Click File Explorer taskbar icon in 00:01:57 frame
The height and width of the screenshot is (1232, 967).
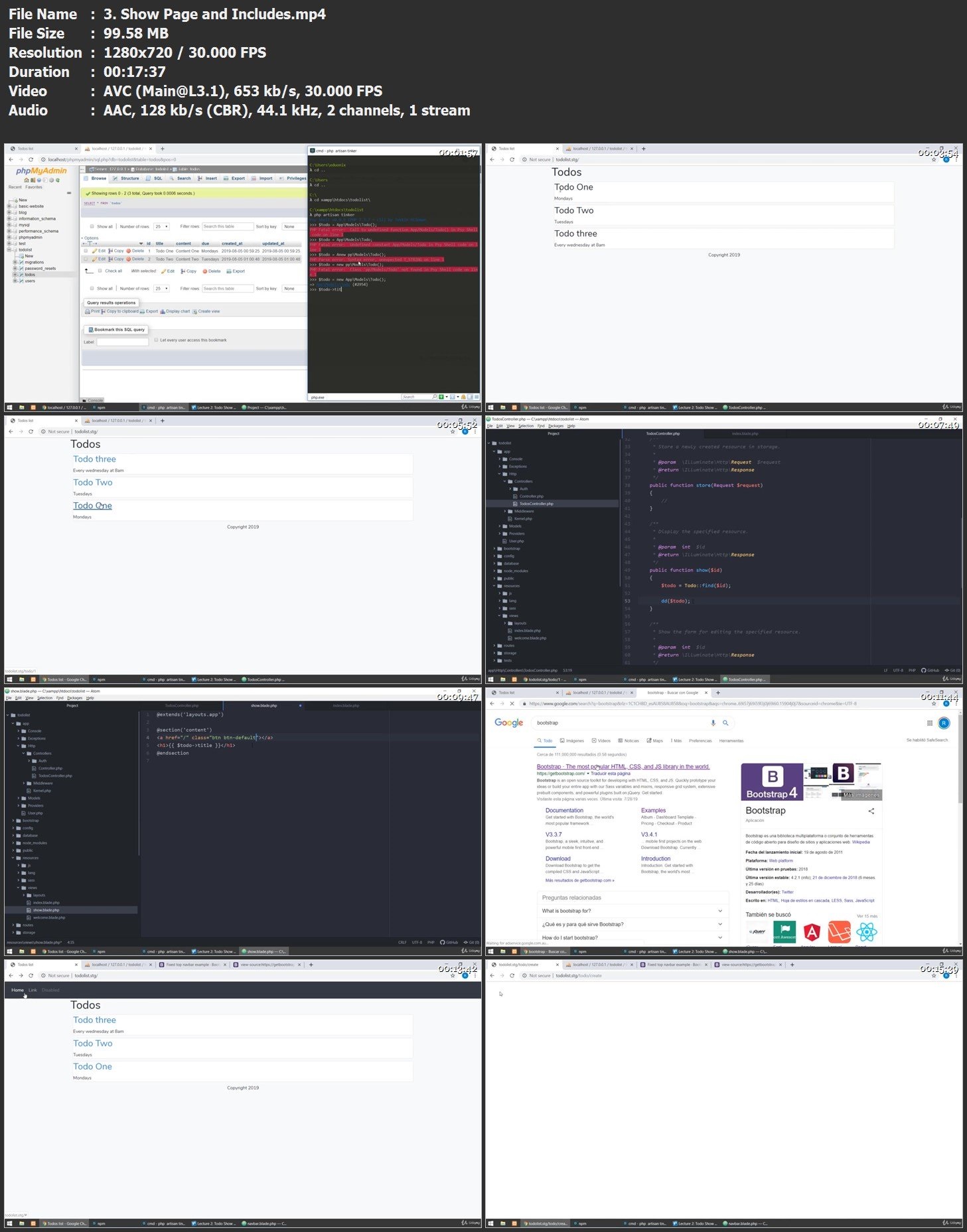tap(22, 407)
